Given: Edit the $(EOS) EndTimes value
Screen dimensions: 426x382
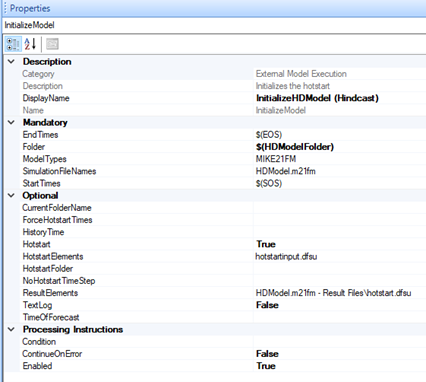Looking at the screenshot, I should 269,135.
